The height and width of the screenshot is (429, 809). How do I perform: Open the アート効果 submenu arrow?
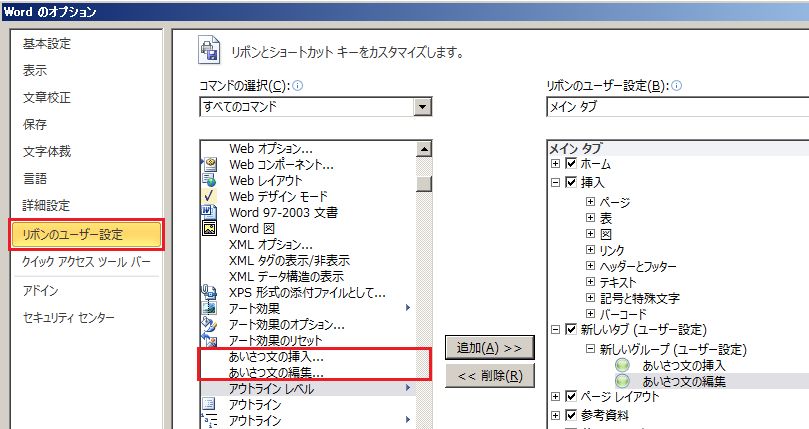click(408, 308)
